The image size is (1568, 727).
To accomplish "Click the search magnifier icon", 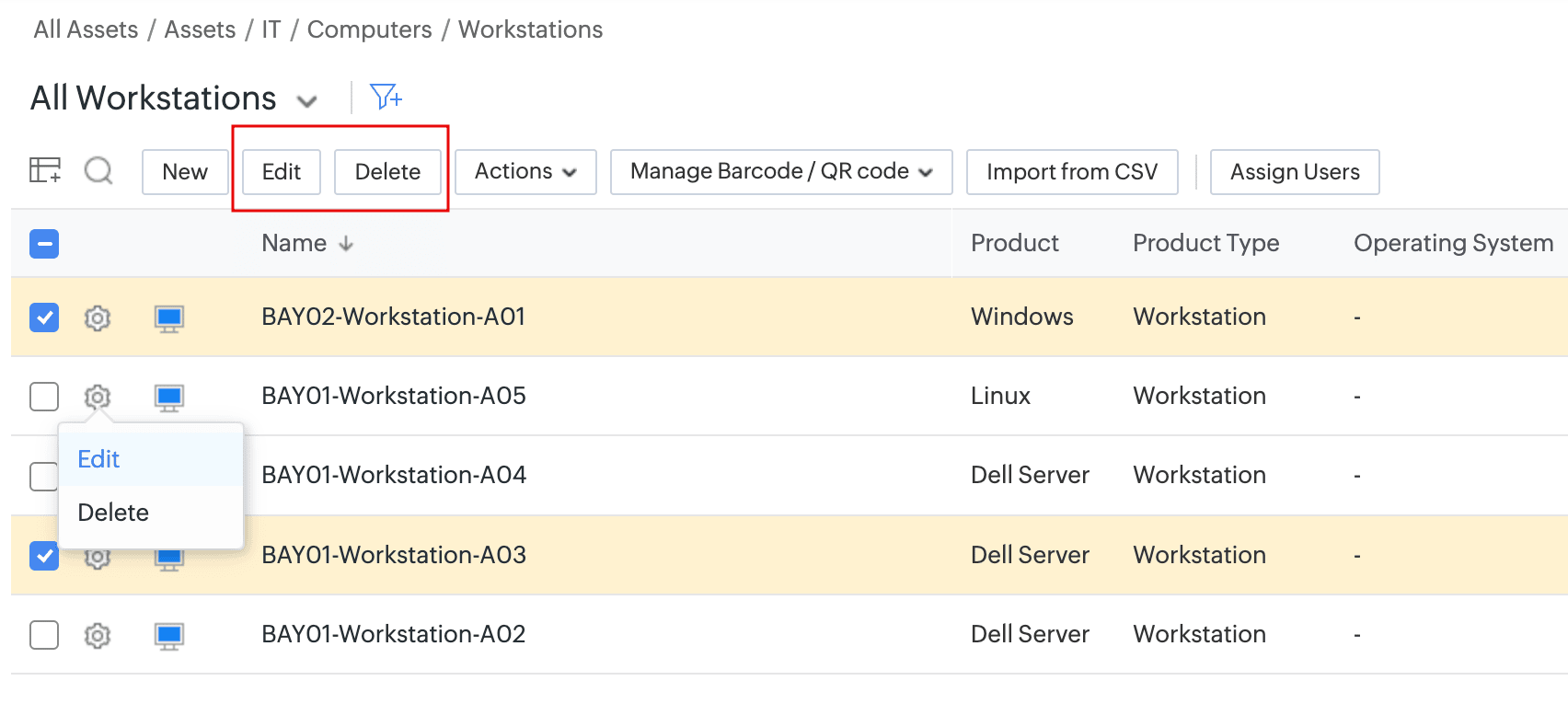I will [x=98, y=171].
